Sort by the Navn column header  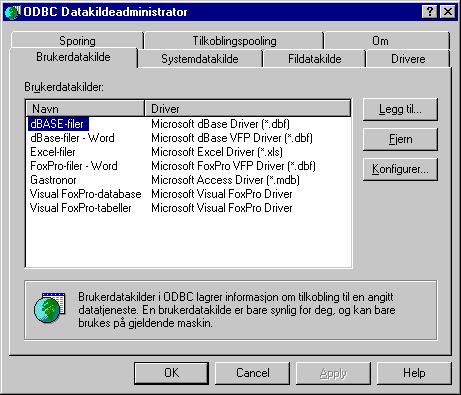tap(85, 109)
